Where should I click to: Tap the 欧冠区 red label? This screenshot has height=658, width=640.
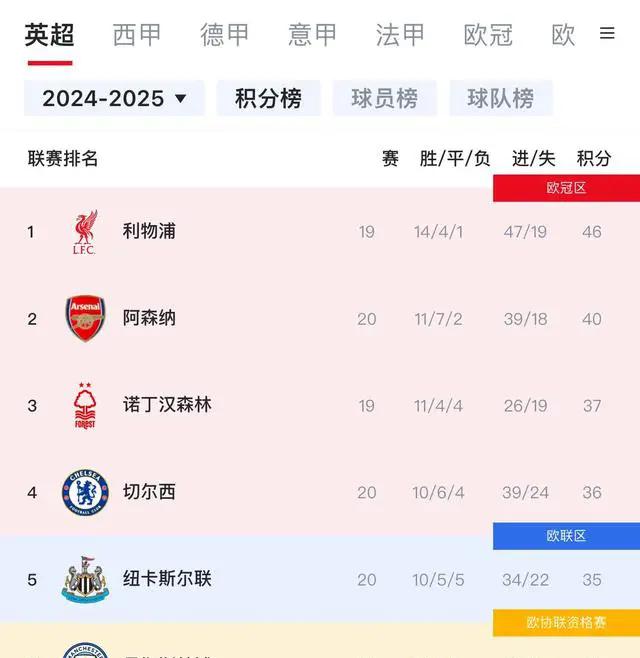tap(566, 188)
